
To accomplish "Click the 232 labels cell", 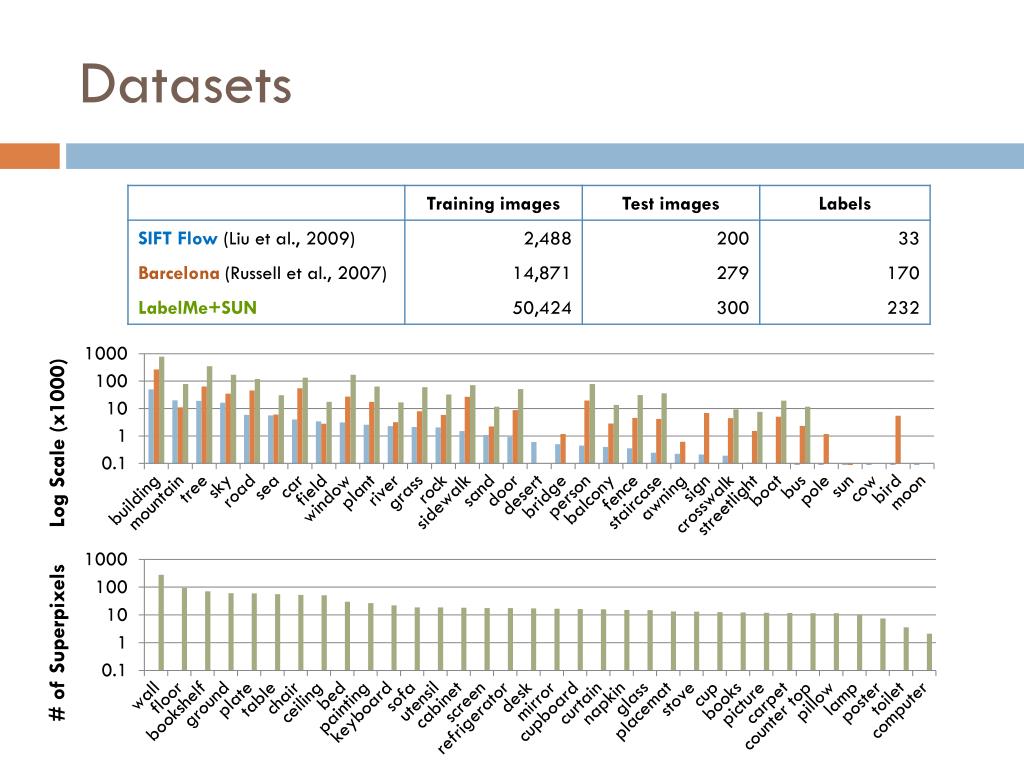I will coord(903,308).
